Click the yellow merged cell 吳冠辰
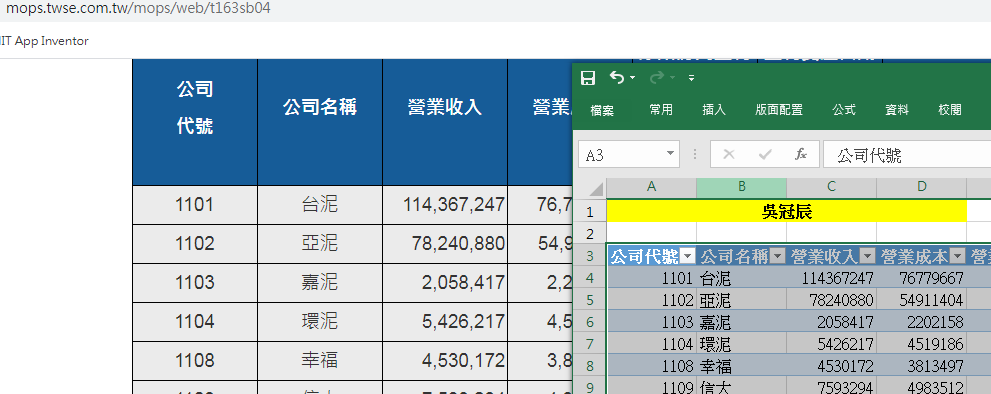This screenshot has height=394, width=991. point(787,212)
